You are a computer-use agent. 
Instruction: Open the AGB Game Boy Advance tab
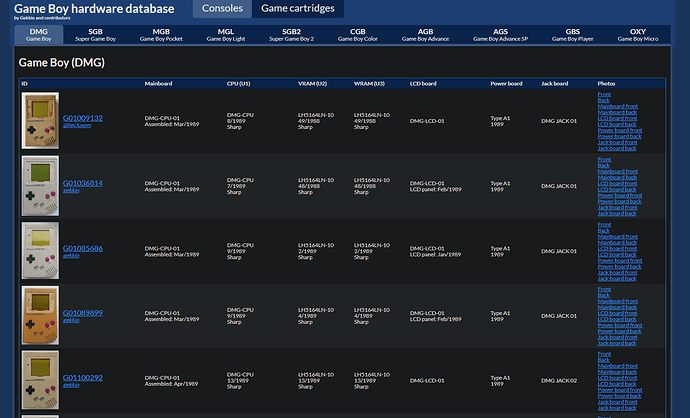(425, 35)
